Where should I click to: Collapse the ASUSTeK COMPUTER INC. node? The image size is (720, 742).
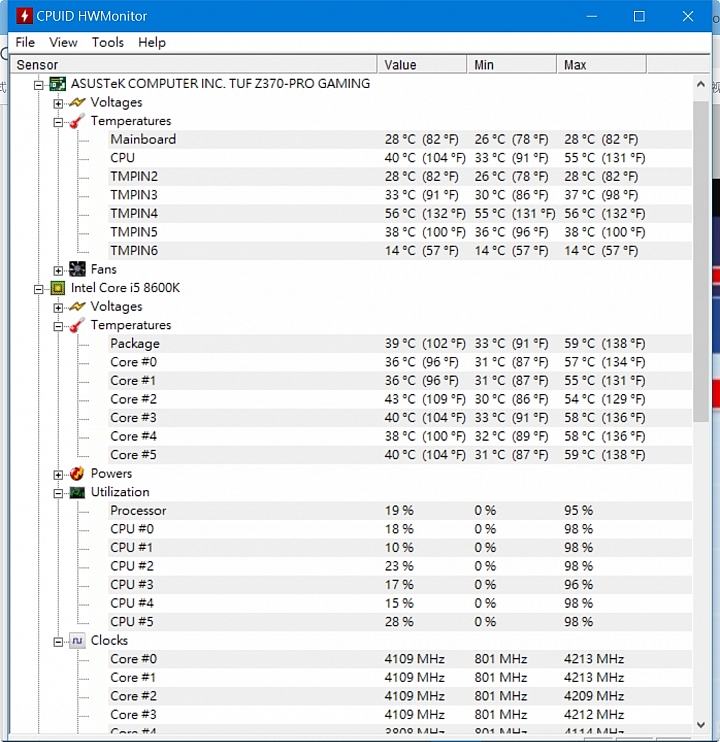pyautogui.click(x=39, y=85)
